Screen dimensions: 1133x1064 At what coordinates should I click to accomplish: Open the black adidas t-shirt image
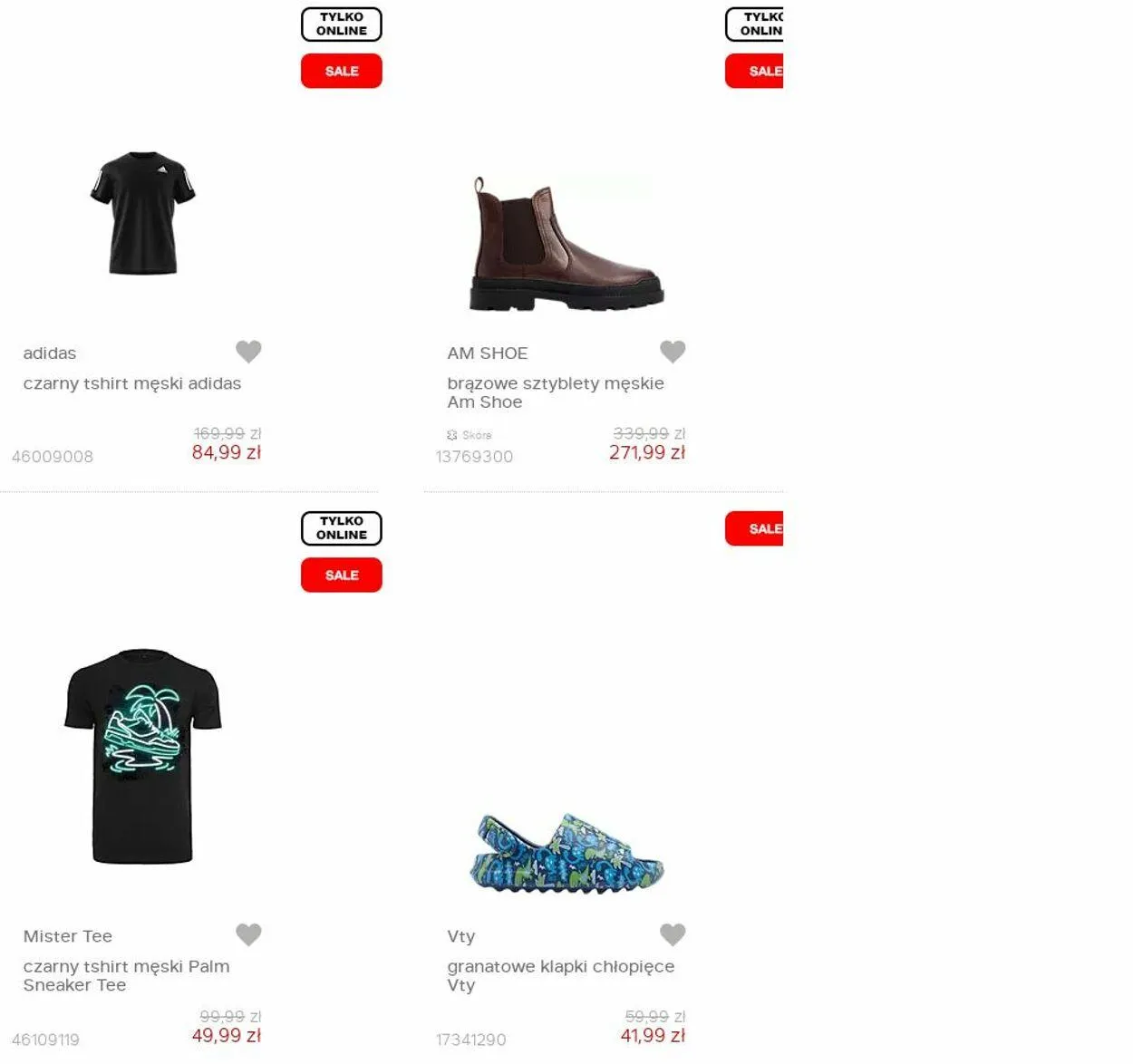pos(143,214)
